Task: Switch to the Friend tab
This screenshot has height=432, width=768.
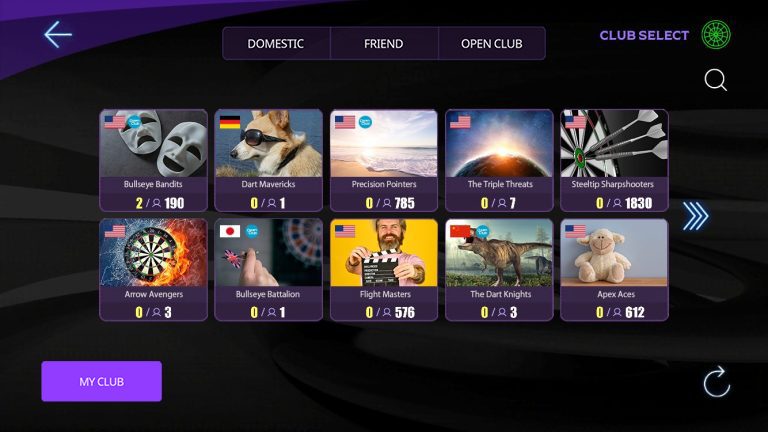Action: point(384,44)
